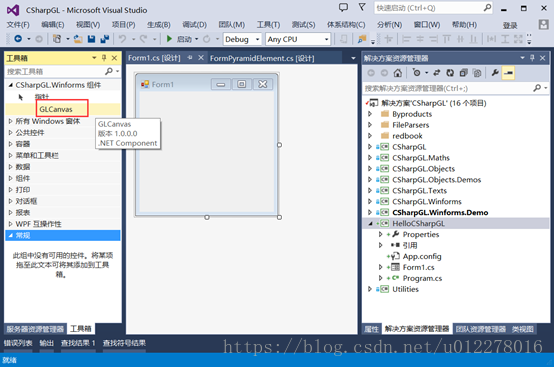Viewport: 554px width, 367px height.
Task: Open the feedback speech bubble icon
Action: (x=343, y=7)
